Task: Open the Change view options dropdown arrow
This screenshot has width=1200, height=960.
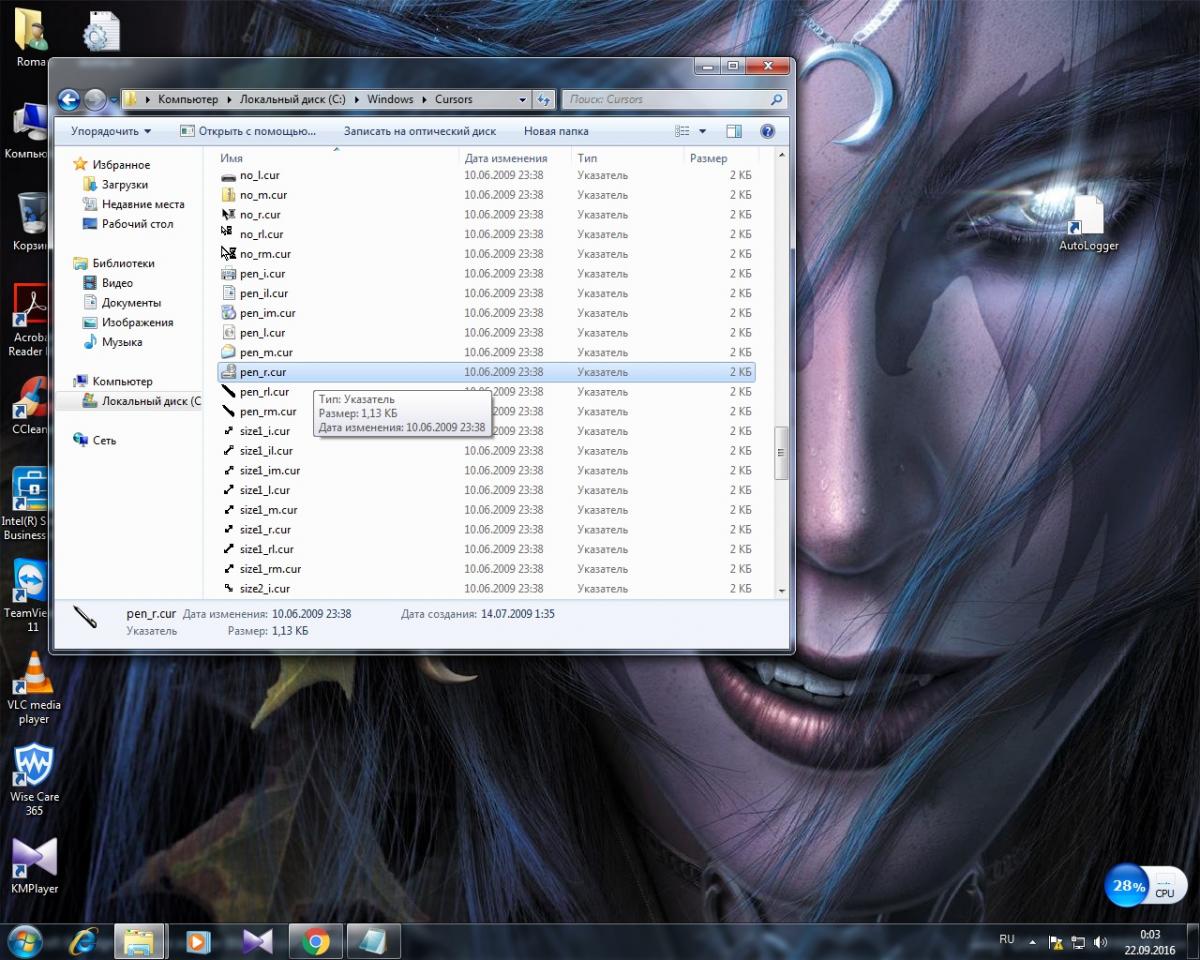Action: point(702,131)
